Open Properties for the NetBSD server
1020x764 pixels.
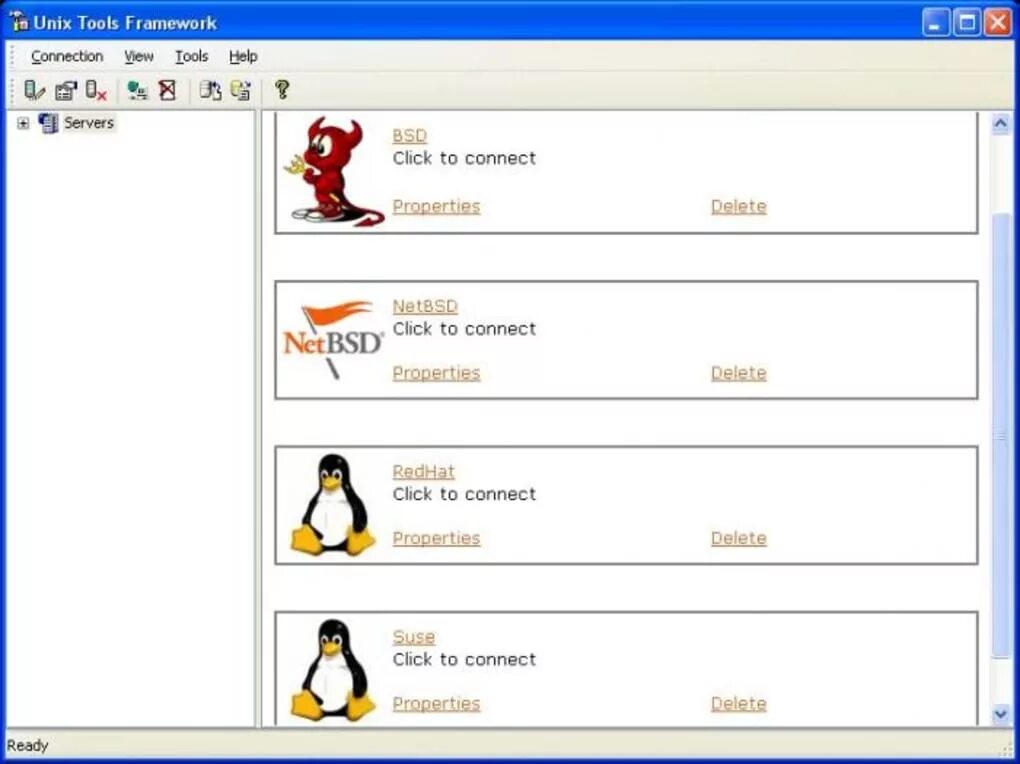pos(436,373)
